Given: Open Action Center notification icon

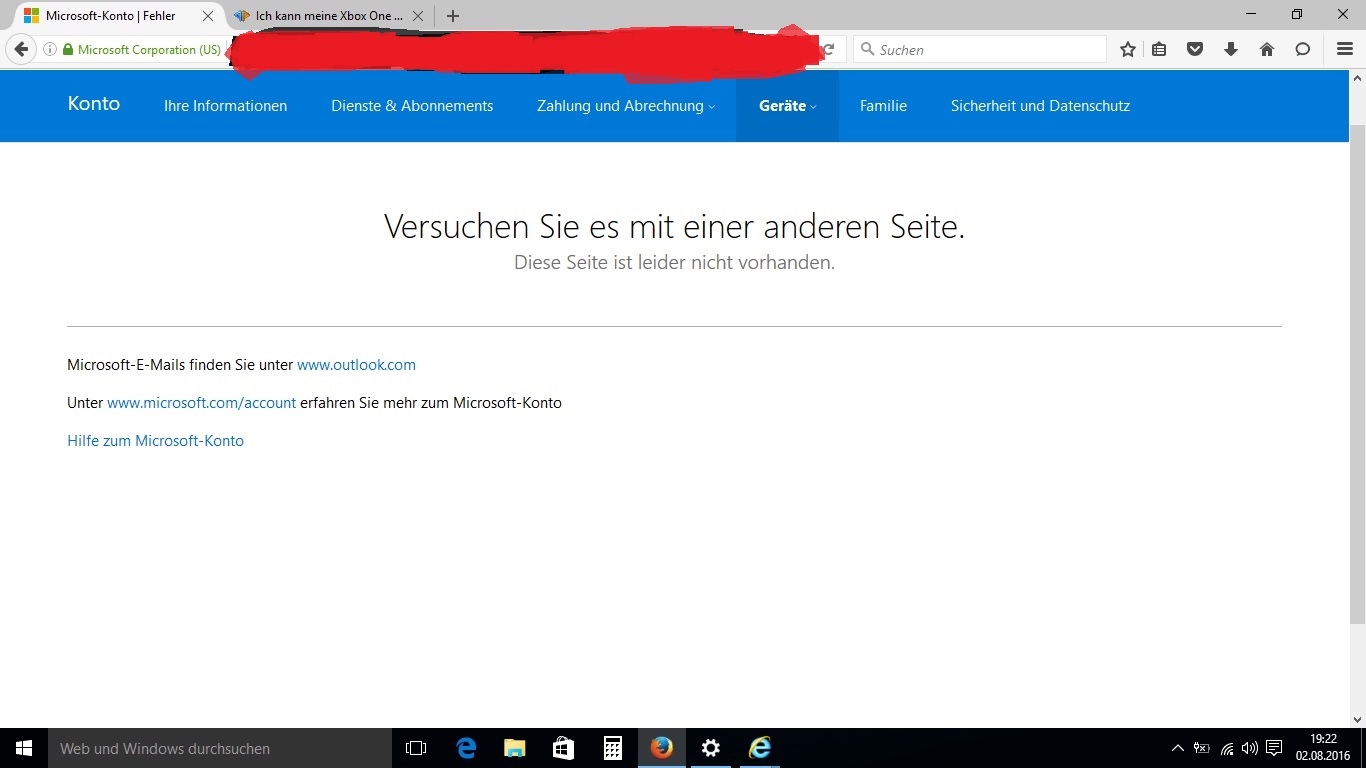Looking at the screenshot, I should tap(1274, 748).
